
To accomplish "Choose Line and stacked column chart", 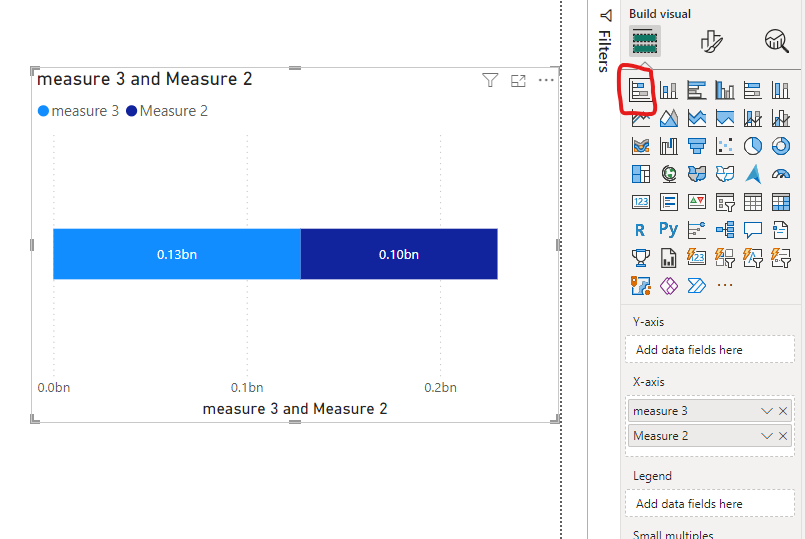I will coord(753,119).
